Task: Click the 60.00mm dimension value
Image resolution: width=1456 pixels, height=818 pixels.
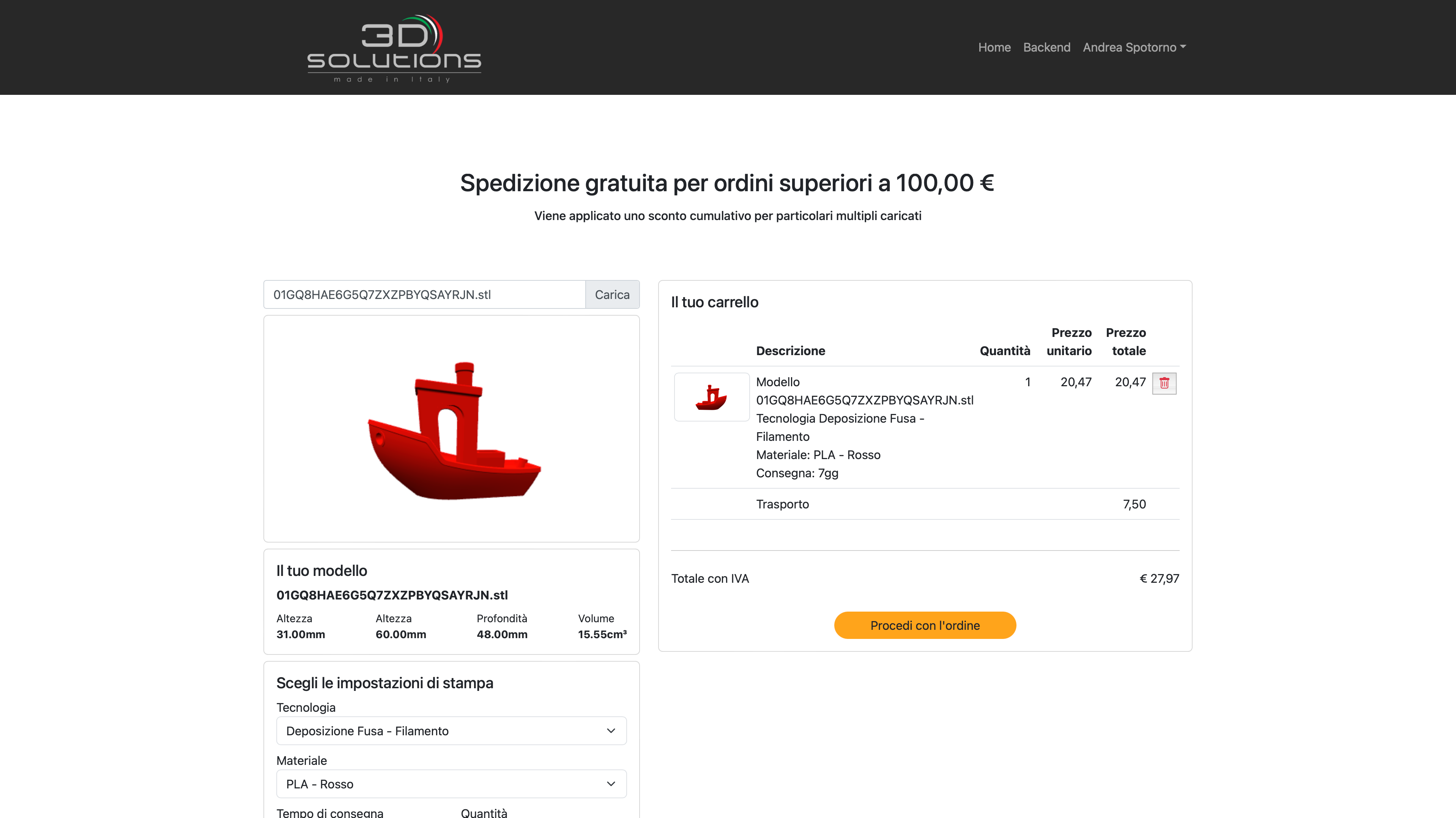Action: pyautogui.click(x=401, y=634)
